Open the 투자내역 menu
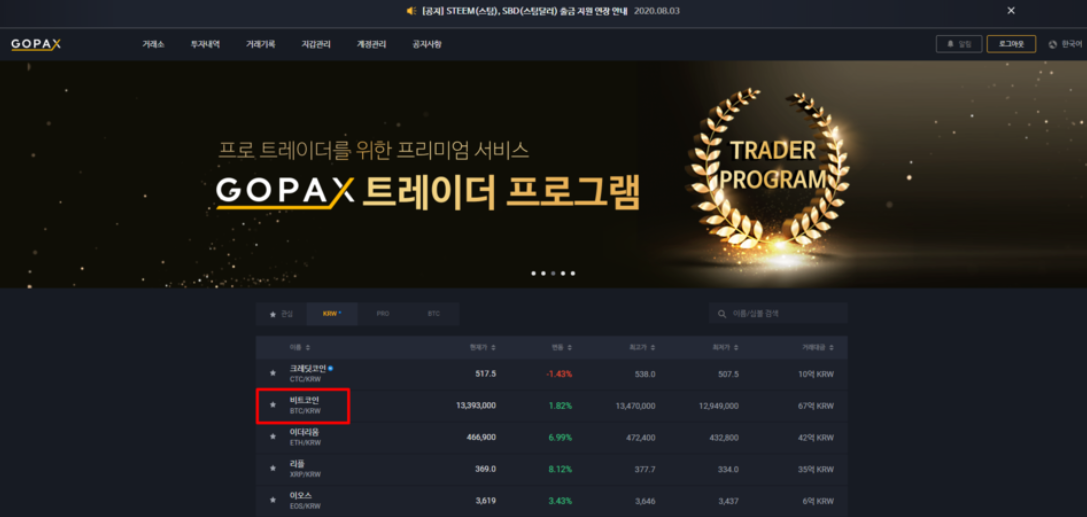 tap(205, 44)
